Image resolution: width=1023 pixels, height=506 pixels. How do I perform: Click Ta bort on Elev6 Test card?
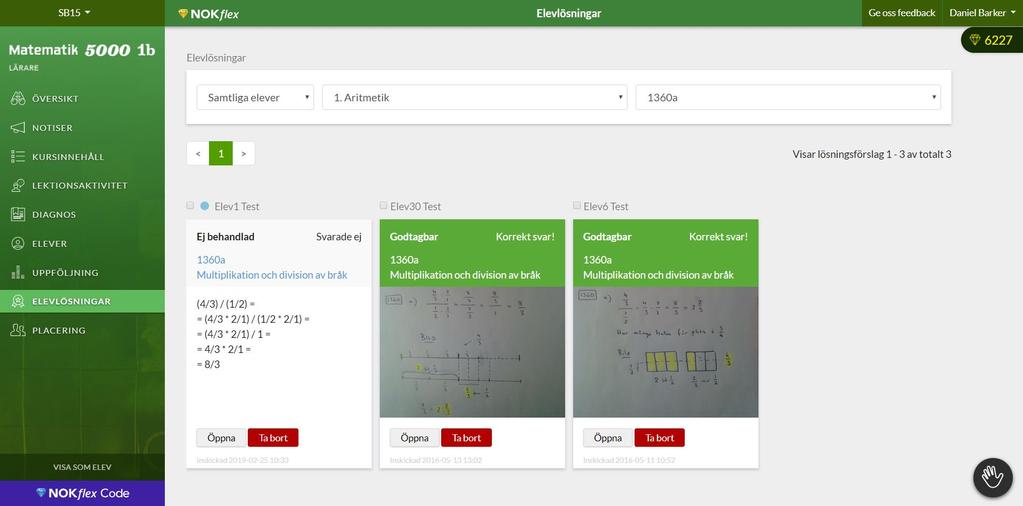point(660,438)
